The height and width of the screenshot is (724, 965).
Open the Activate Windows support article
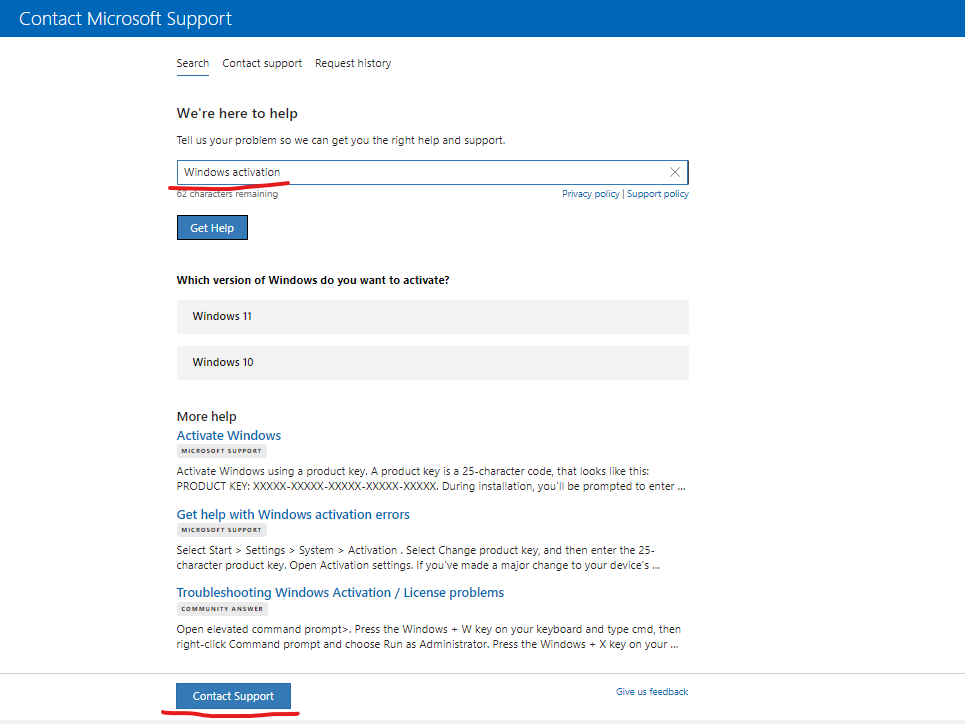(x=228, y=435)
